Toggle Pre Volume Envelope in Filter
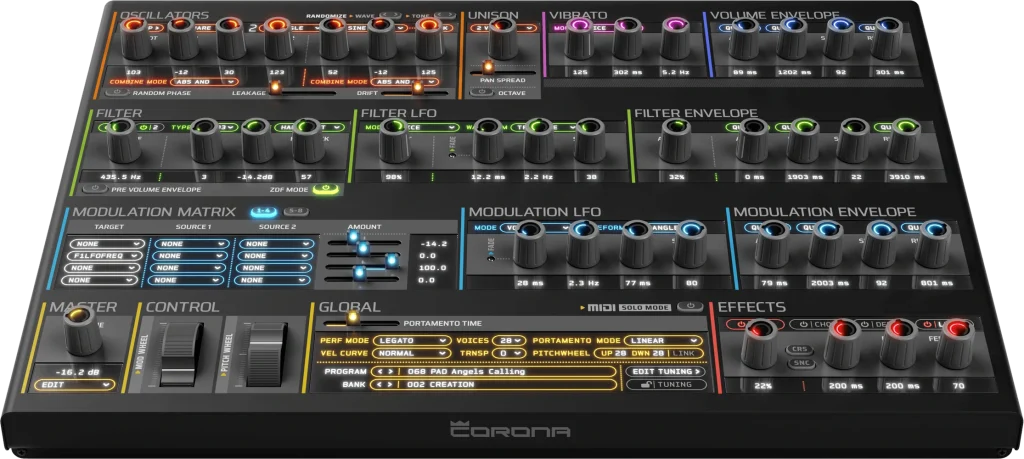Screen dimensions: 1024x459 pyautogui.click(x=97, y=189)
